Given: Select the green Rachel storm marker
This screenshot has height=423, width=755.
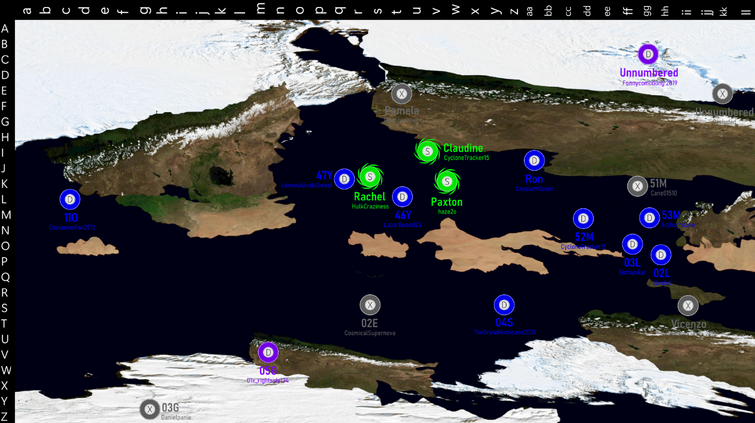Looking at the screenshot, I should [370, 177].
